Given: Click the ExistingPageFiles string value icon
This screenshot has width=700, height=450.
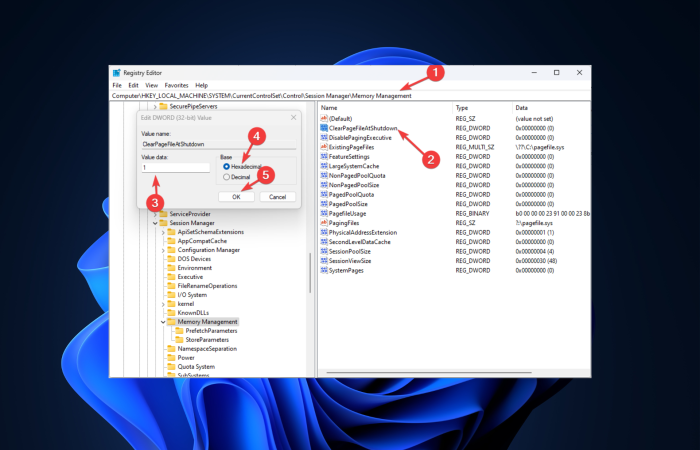Looking at the screenshot, I should tap(324, 147).
